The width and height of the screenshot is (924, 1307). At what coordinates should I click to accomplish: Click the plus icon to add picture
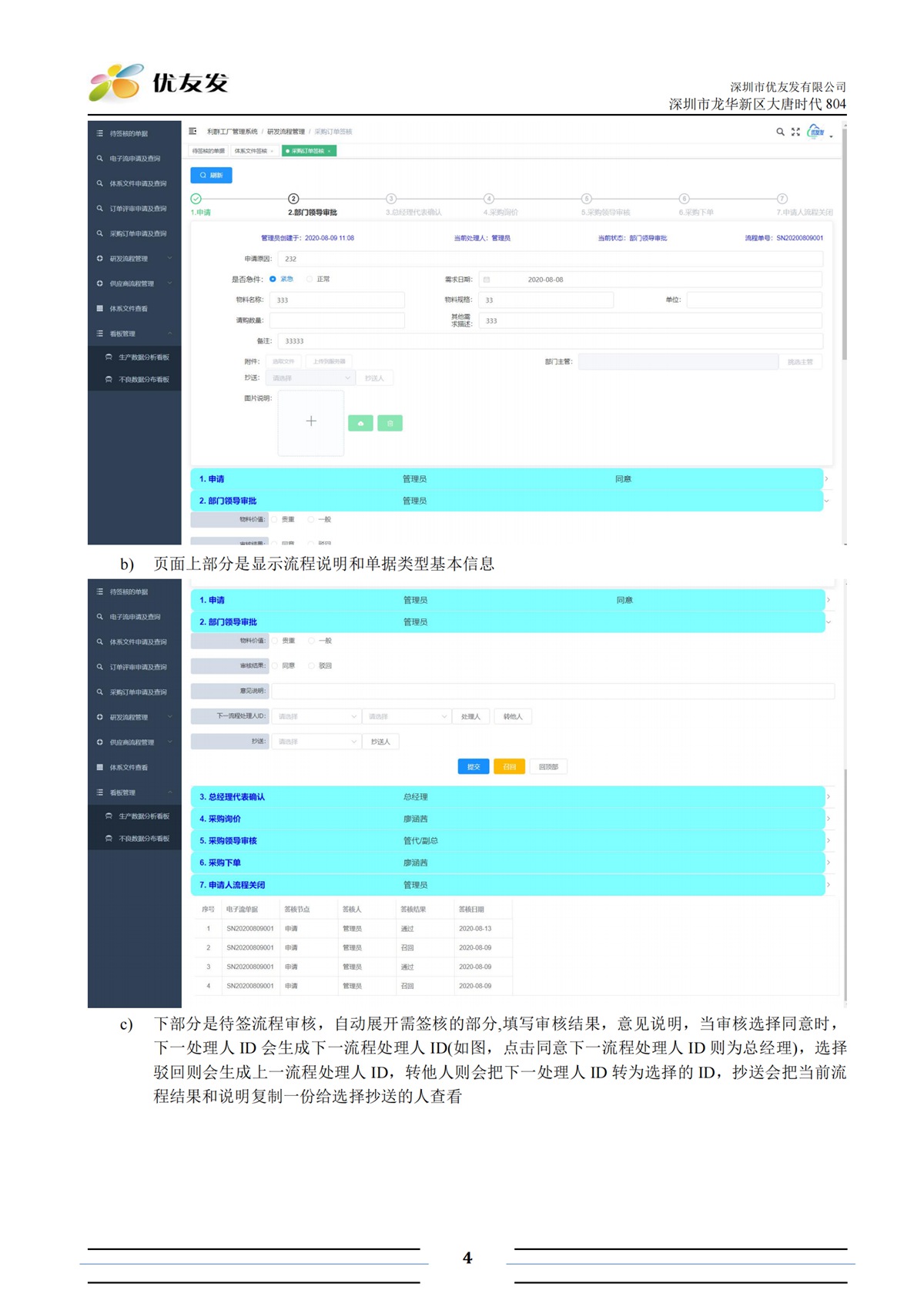(311, 421)
